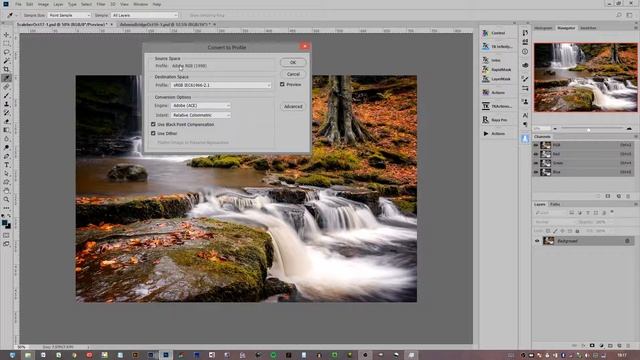640x360 pixels.
Task: Open the Filter menu
Action: 101,4
